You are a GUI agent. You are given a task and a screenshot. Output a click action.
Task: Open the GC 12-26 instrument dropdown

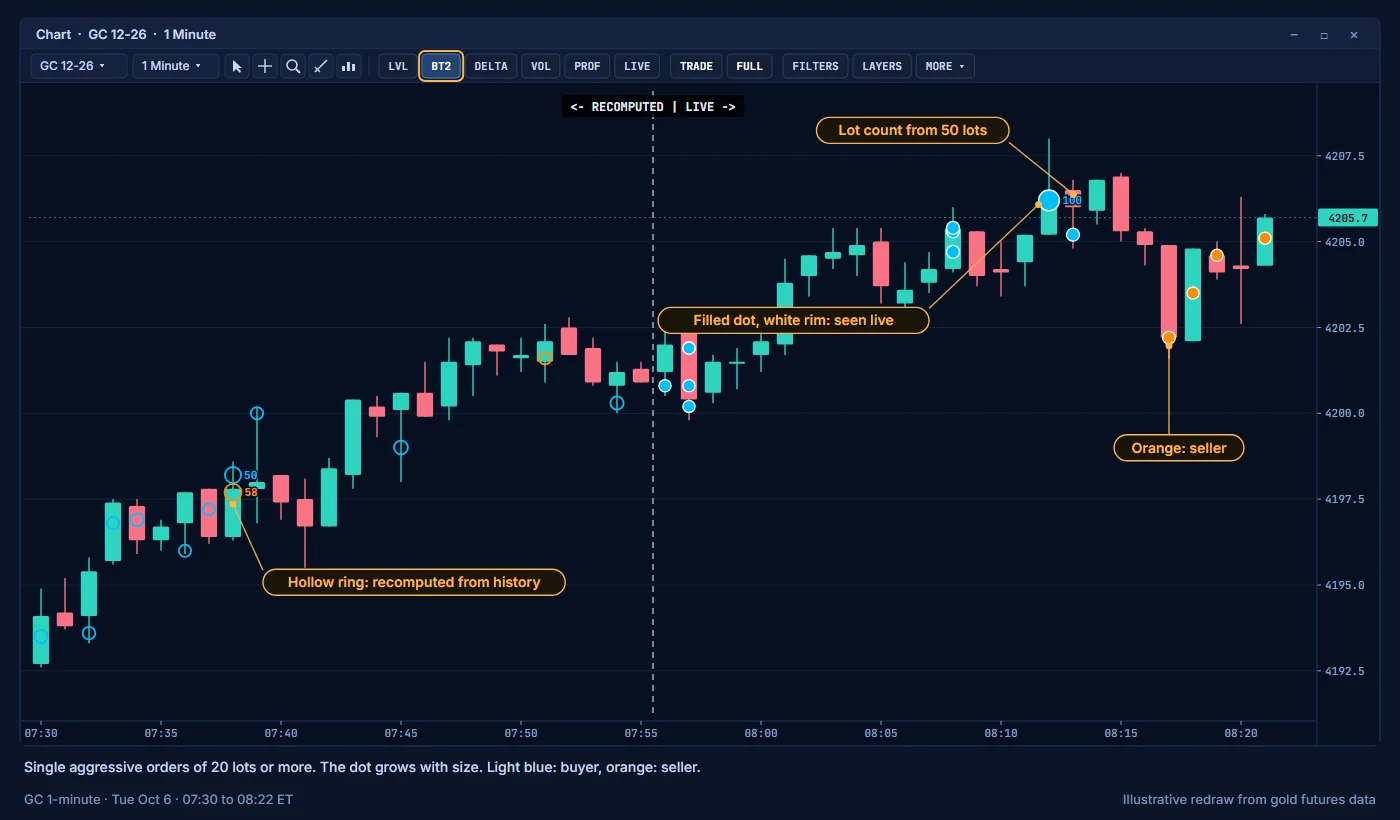coord(79,66)
